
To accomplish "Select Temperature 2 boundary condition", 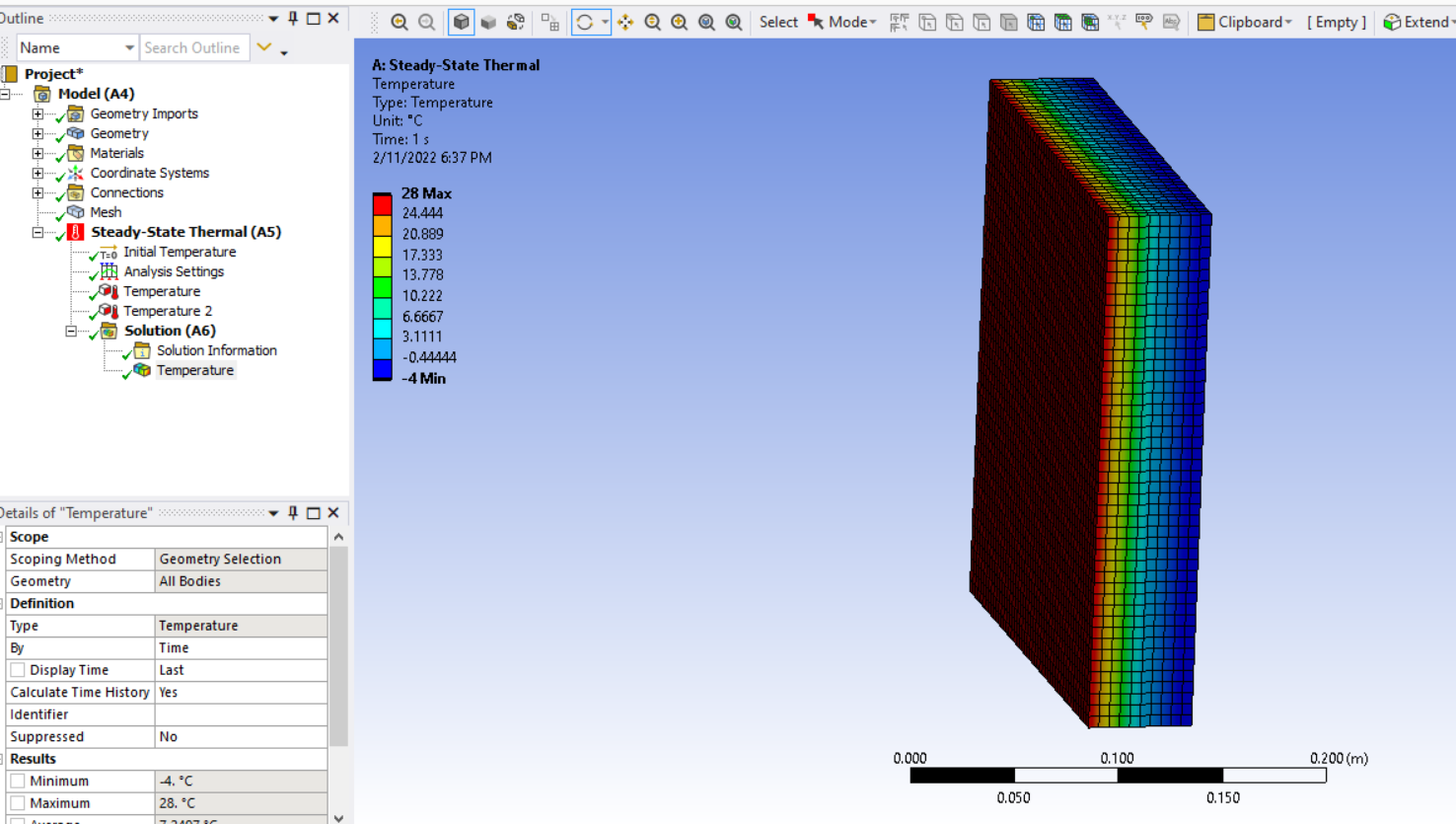I will click(x=168, y=311).
